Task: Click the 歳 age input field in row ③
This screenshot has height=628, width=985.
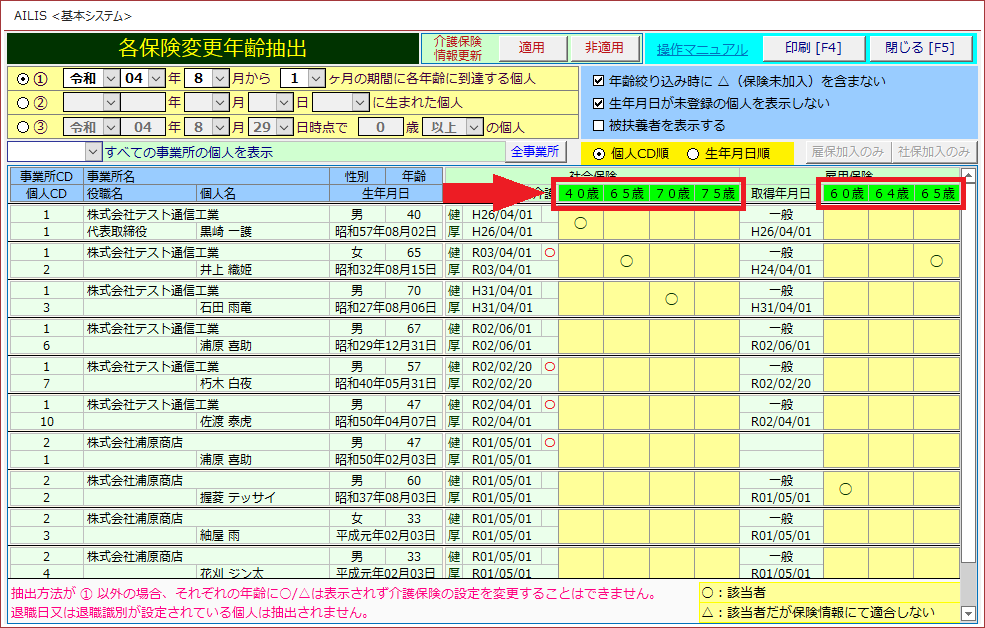Action: point(380,127)
